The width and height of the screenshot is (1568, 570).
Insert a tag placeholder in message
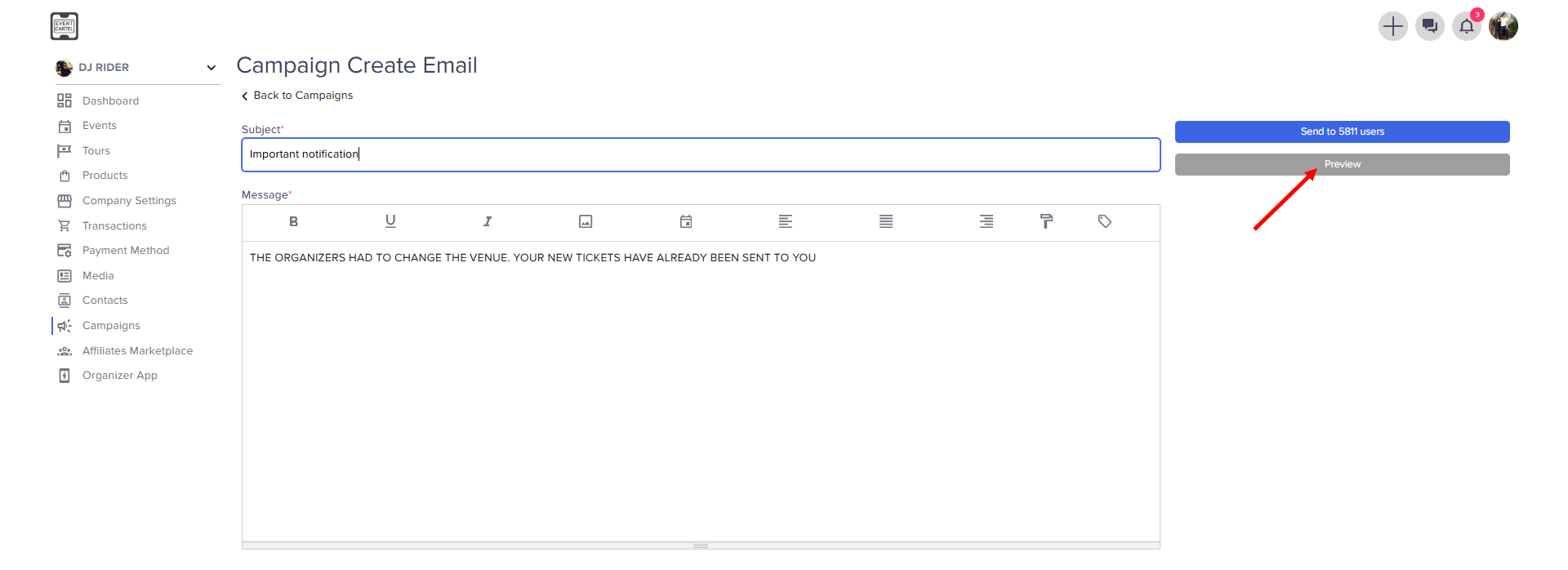click(1105, 221)
